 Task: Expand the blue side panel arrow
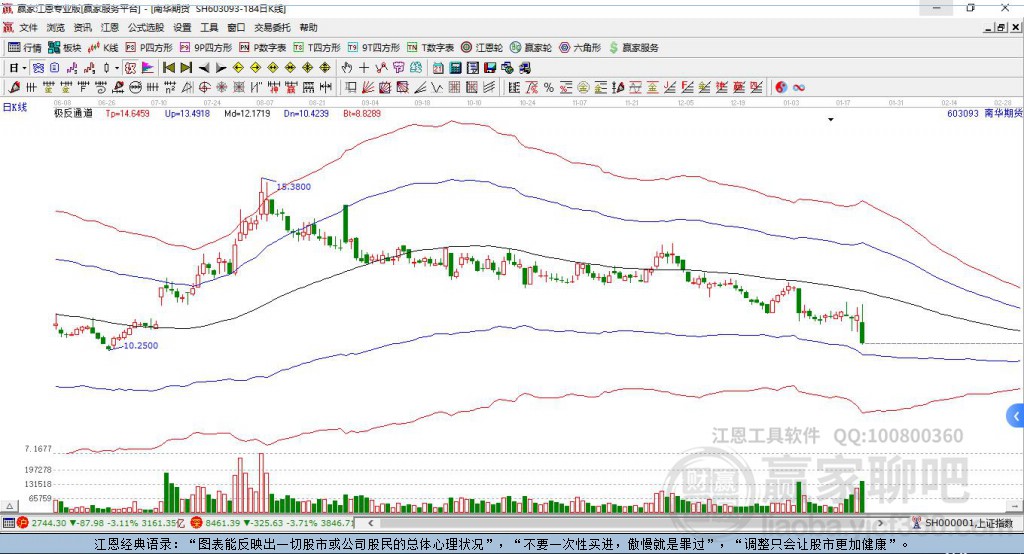(1015, 416)
